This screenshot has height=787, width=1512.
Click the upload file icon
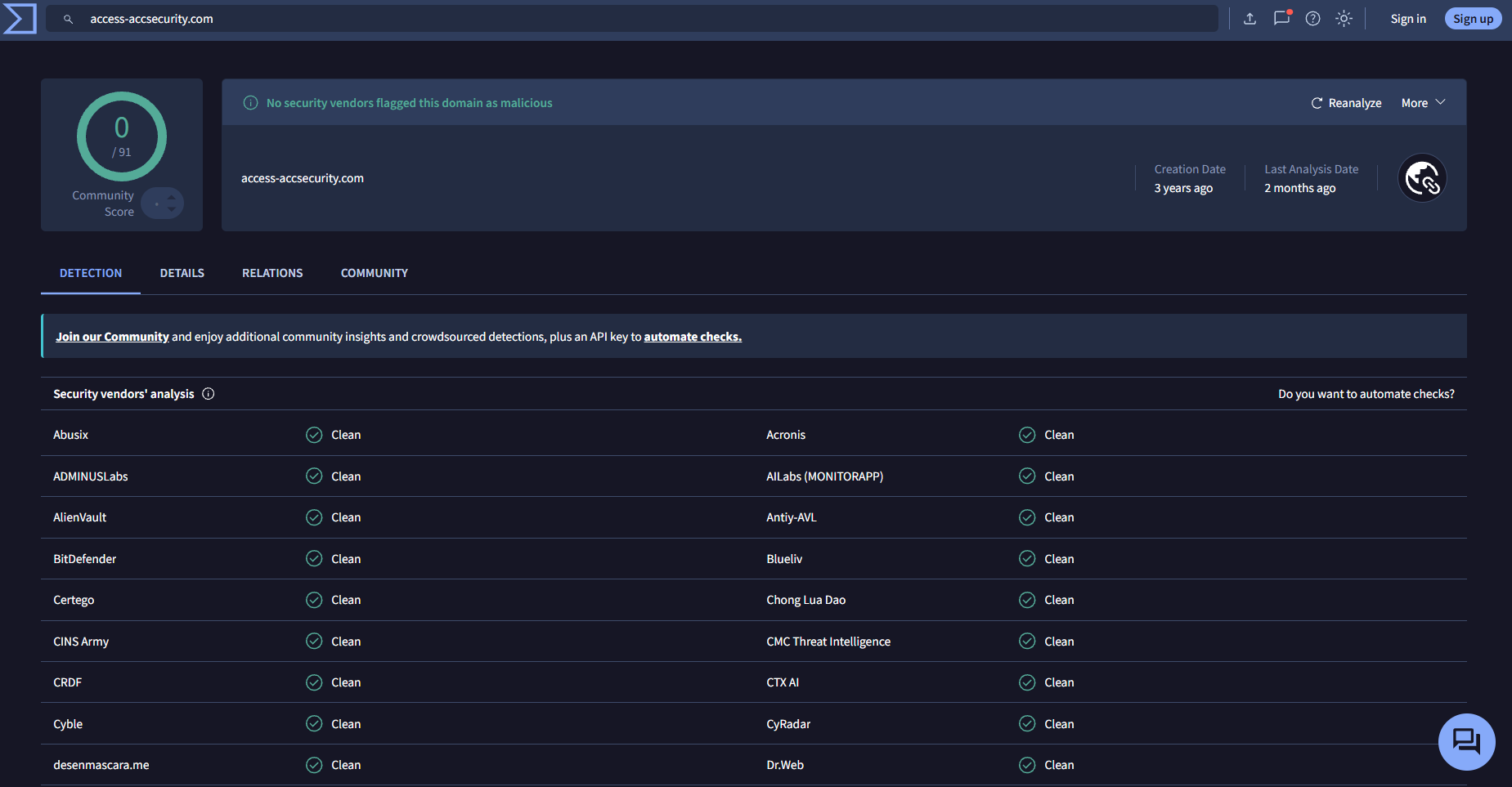pyautogui.click(x=1250, y=19)
